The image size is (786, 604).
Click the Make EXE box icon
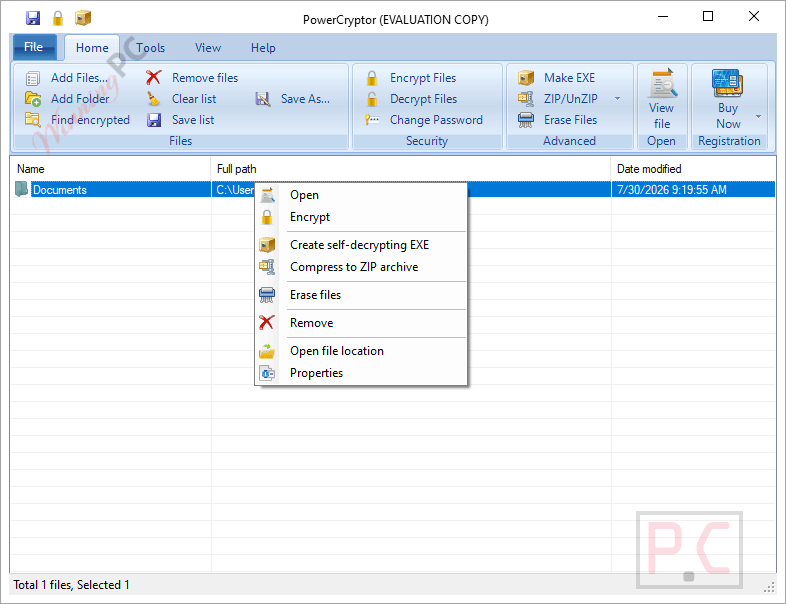pos(526,78)
